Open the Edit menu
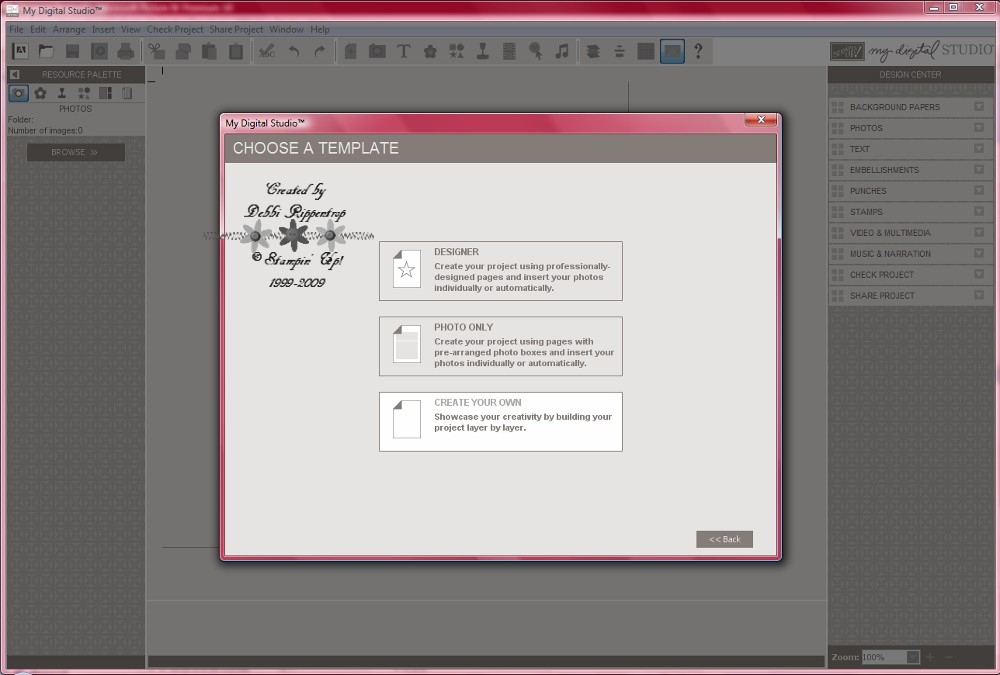This screenshot has height=675, width=1000. 38,29
